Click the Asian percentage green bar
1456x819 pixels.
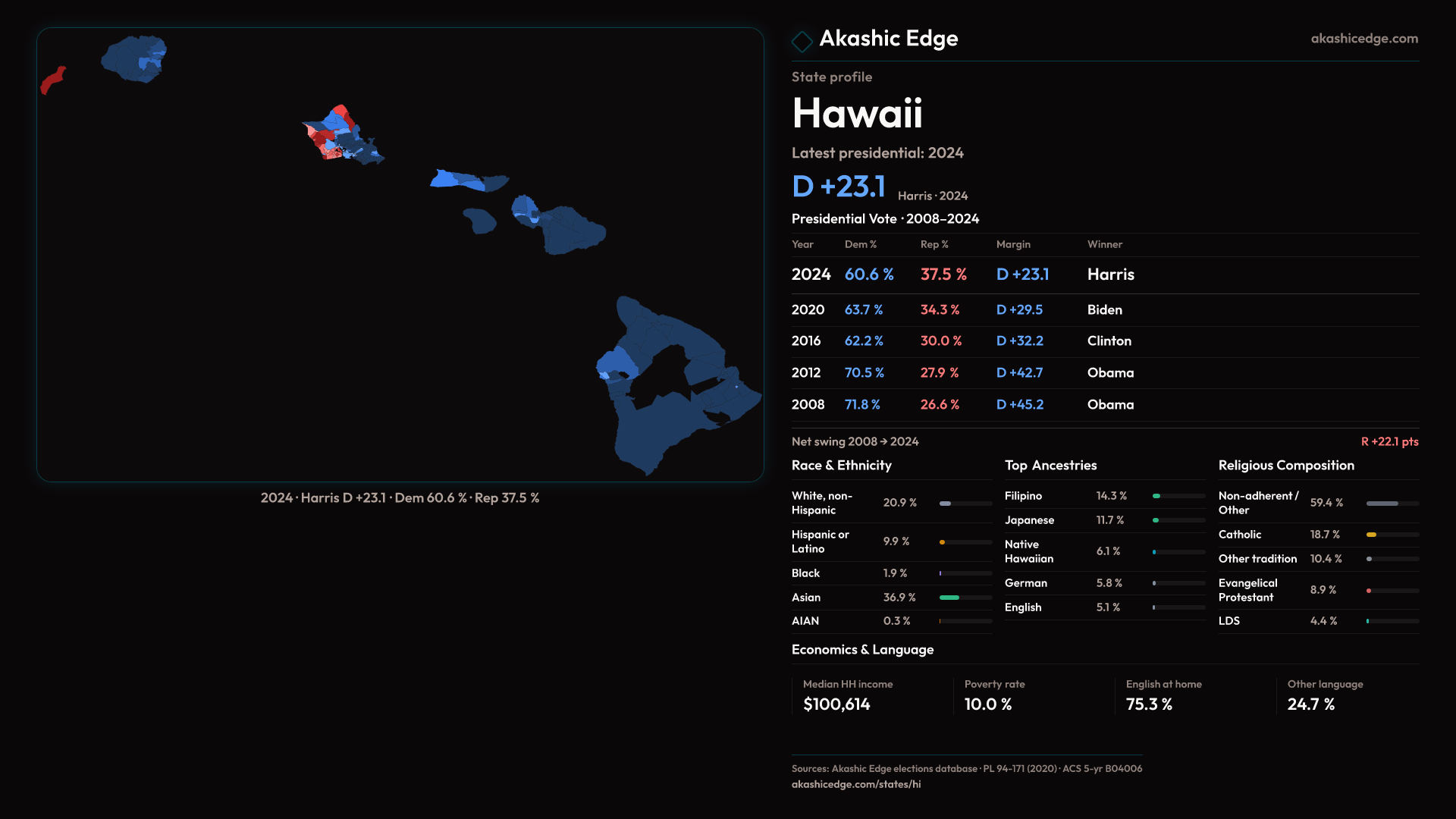coord(949,598)
